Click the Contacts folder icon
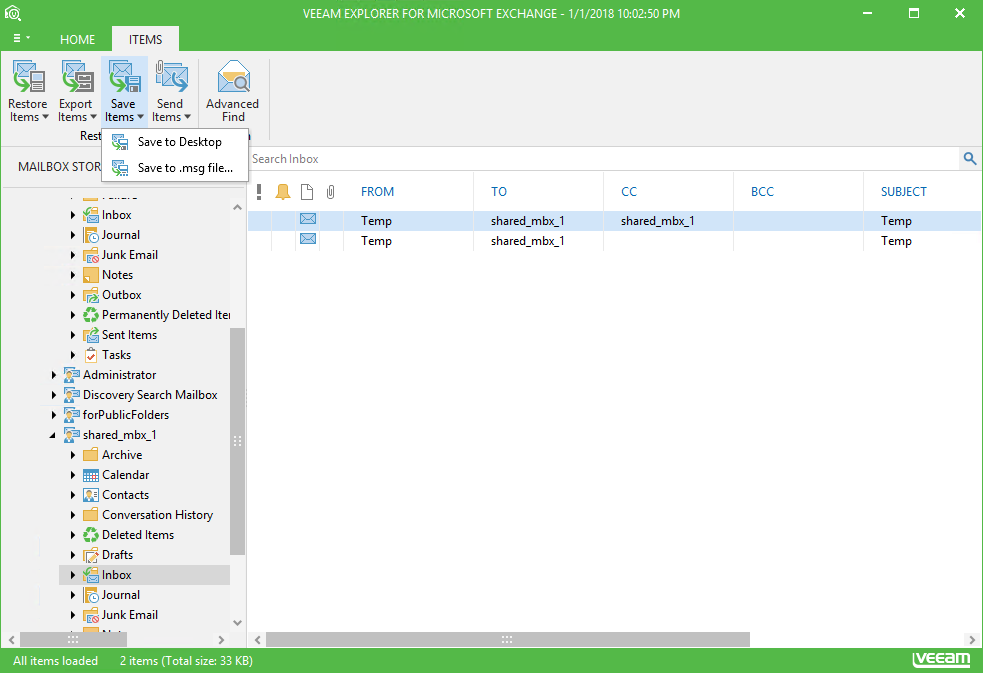This screenshot has width=983, height=673. (91, 495)
